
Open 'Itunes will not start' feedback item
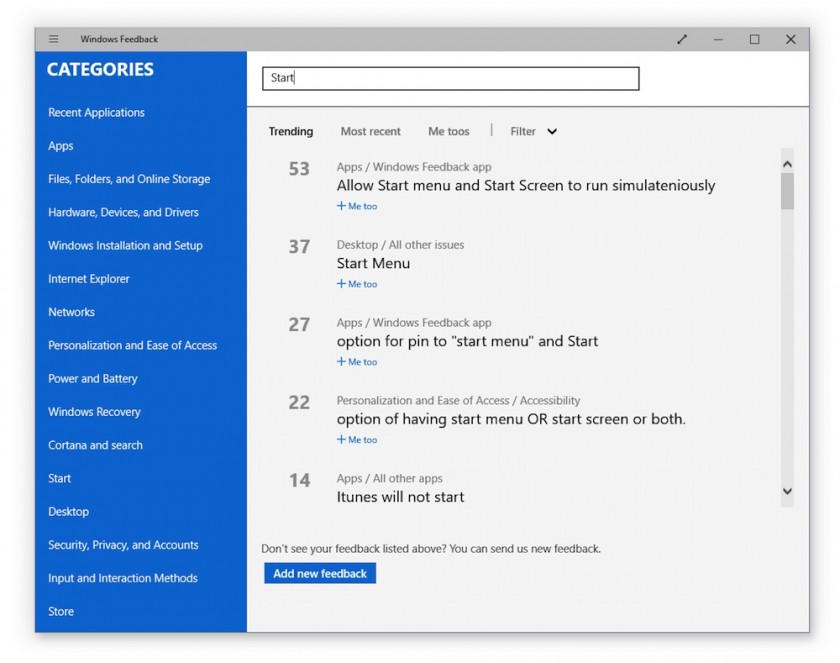400,497
